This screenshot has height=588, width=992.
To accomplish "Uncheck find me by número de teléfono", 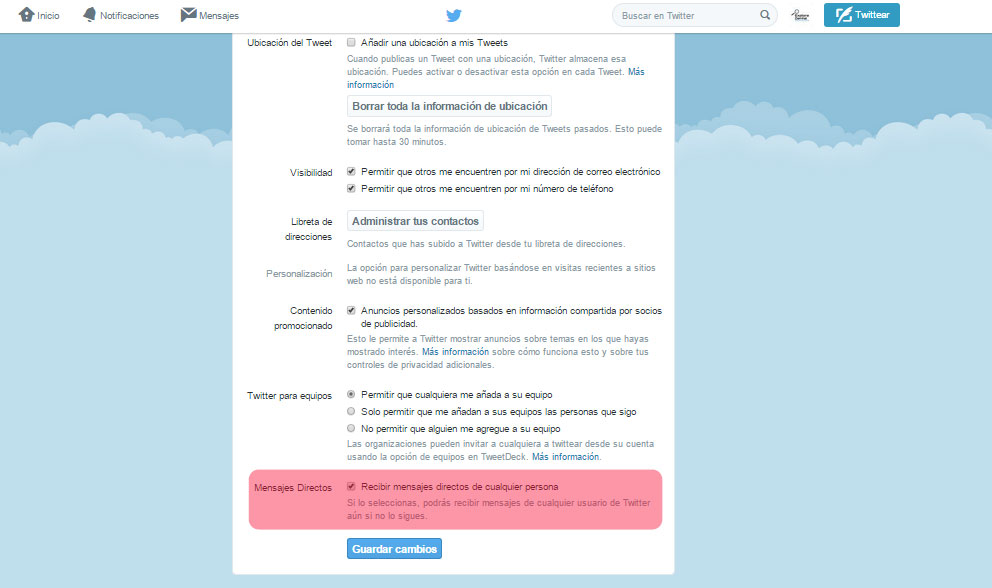I will [351, 189].
